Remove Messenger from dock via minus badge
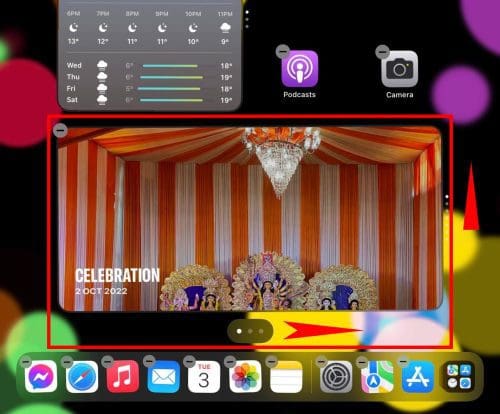 (x=26, y=361)
